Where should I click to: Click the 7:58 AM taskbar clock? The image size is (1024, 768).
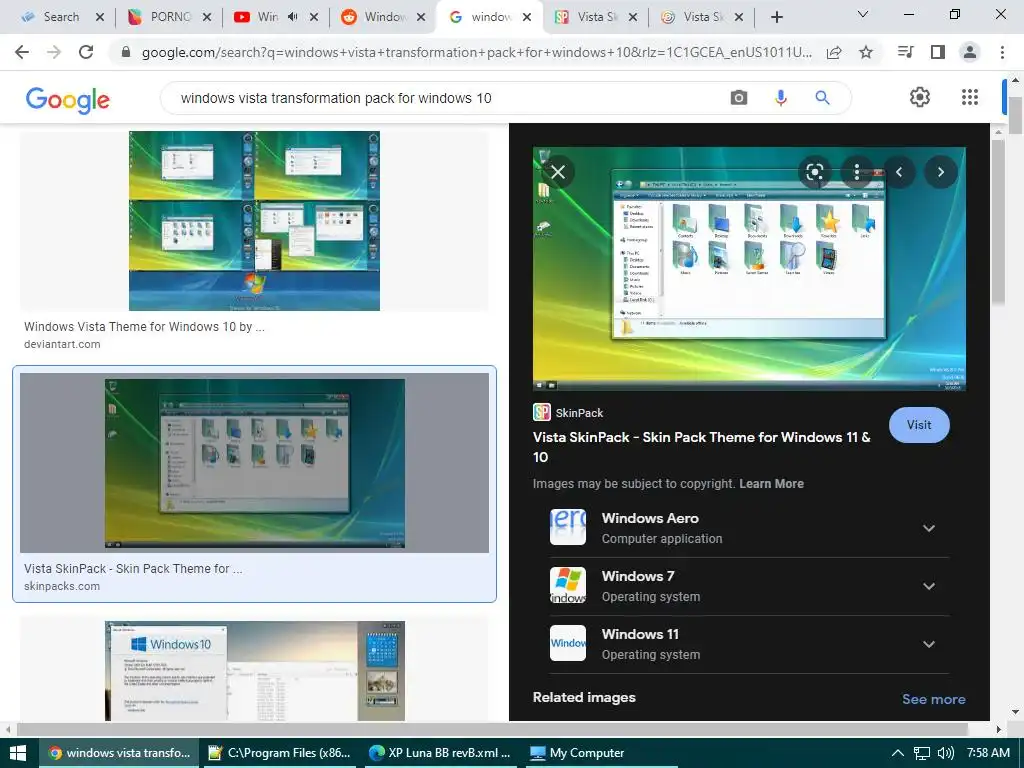(988, 753)
